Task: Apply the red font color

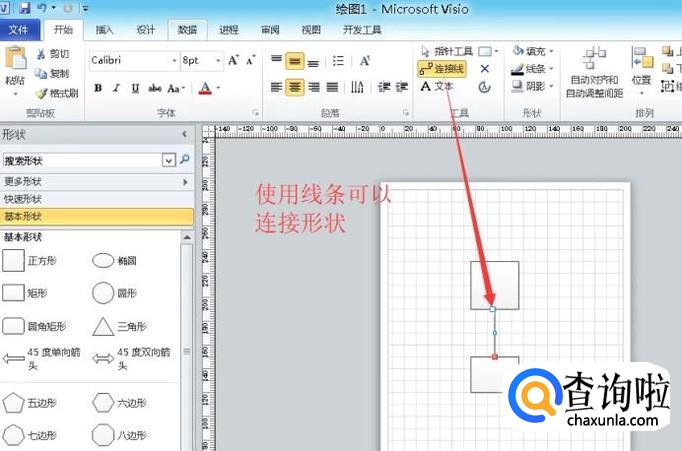Action: (205, 88)
